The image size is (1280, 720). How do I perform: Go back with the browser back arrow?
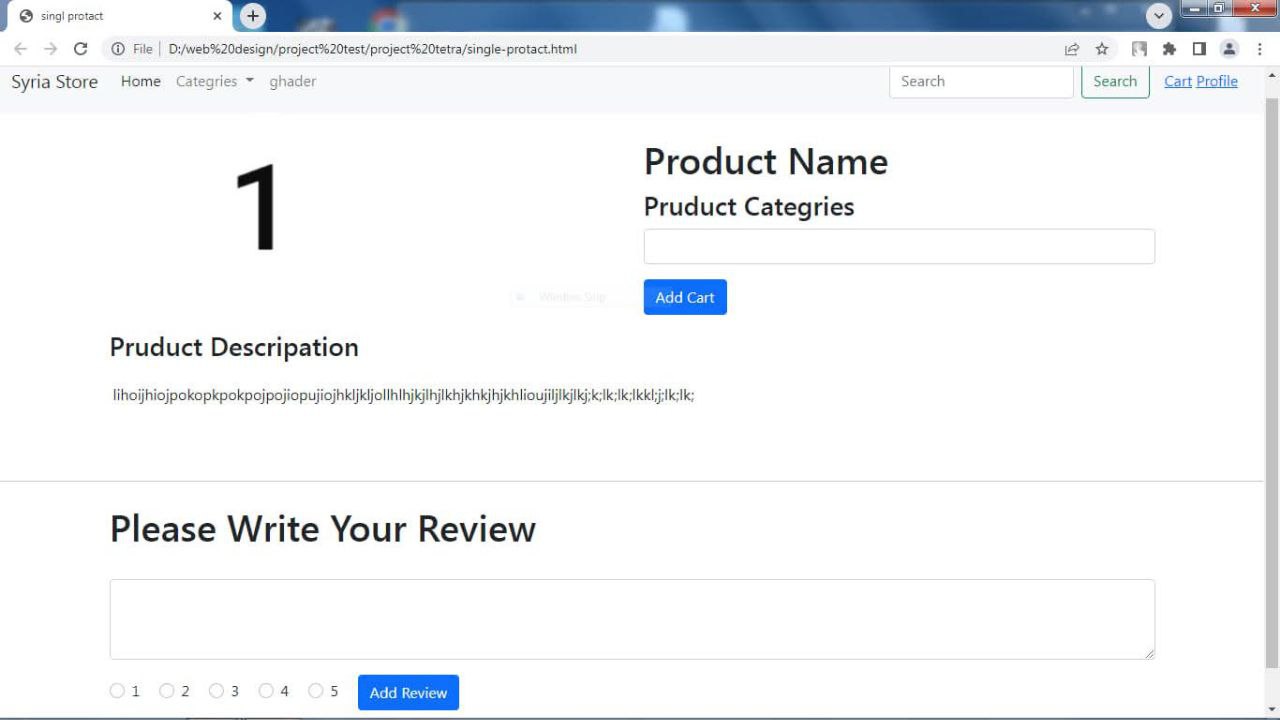click(20, 49)
